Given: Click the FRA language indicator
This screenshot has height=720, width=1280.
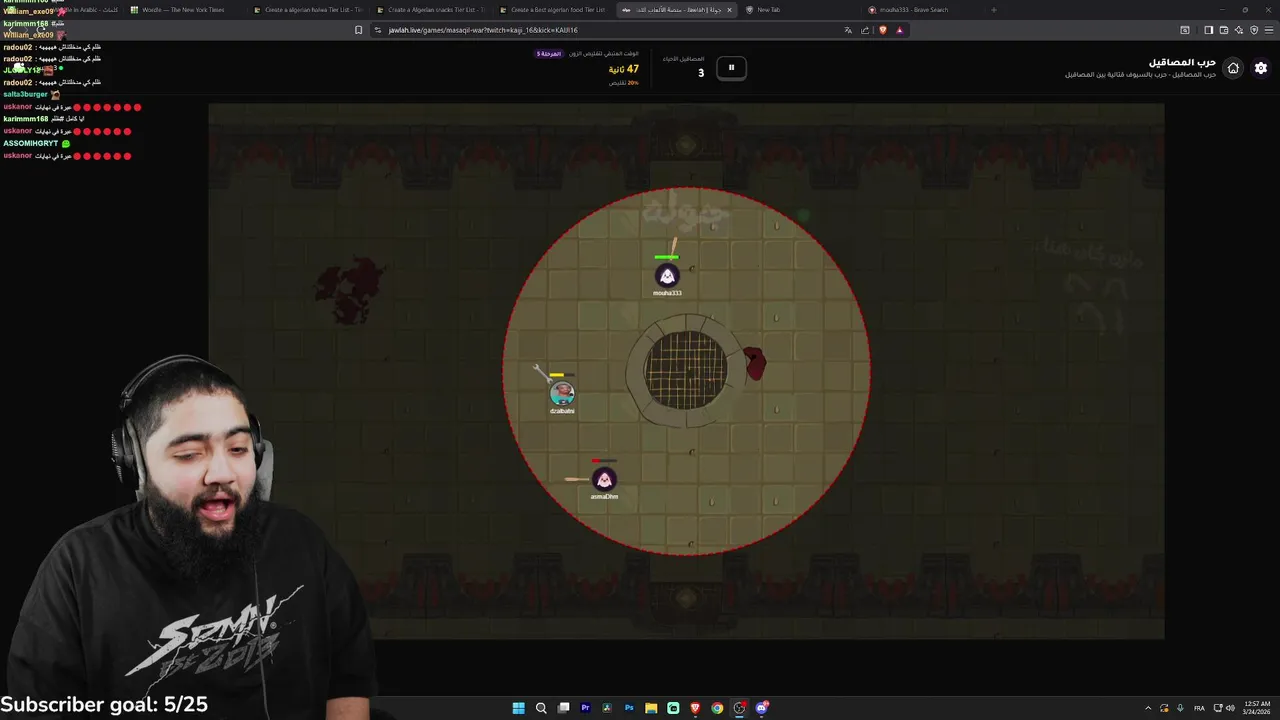Looking at the screenshot, I should pyautogui.click(x=1199, y=708).
